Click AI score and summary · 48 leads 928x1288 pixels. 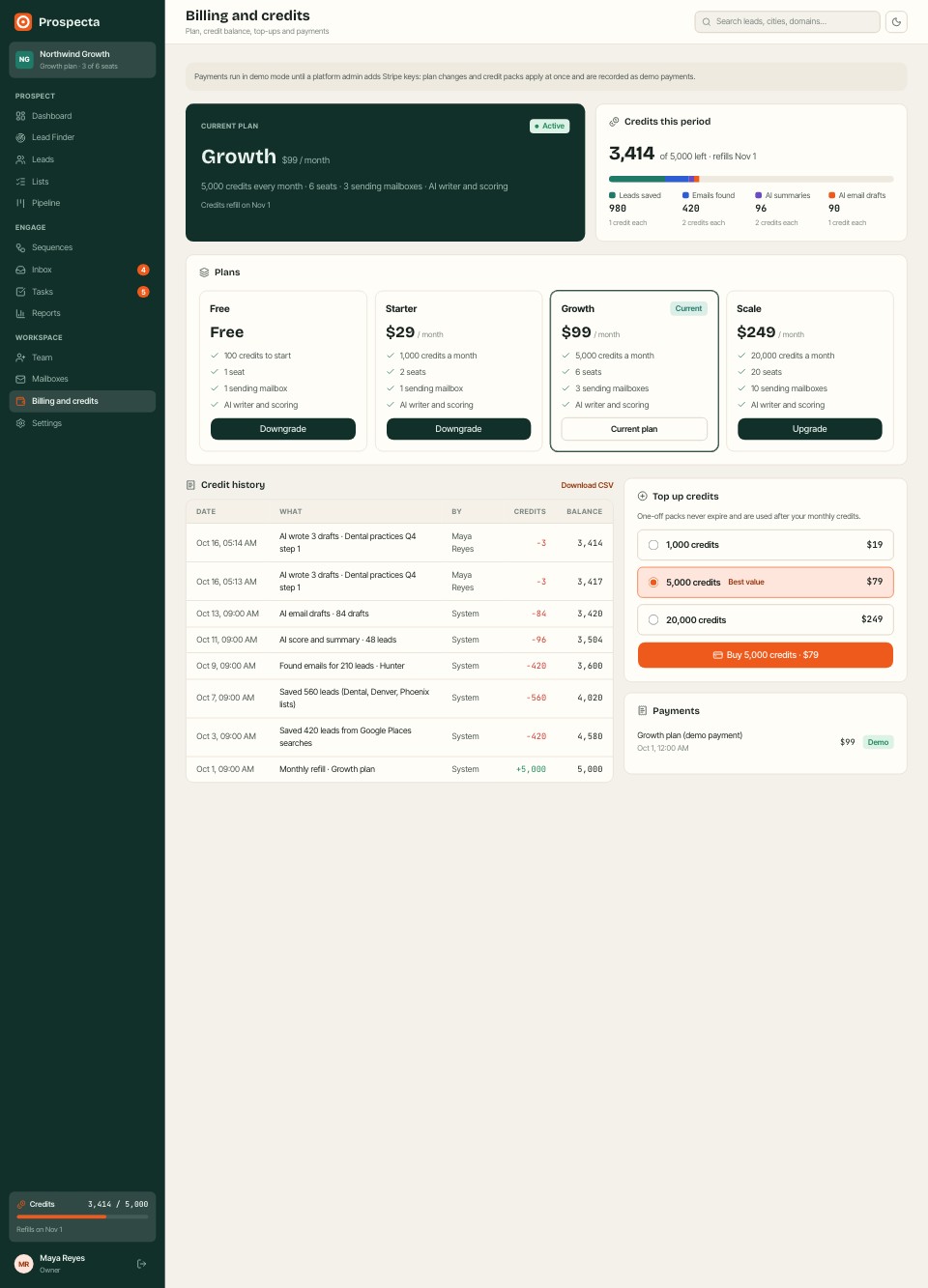[x=338, y=640]
